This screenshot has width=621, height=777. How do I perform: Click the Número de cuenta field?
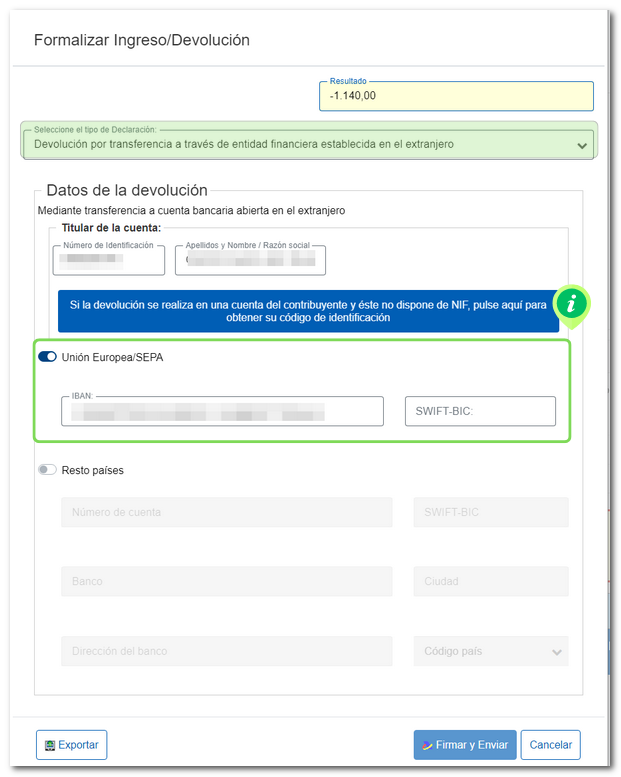226,512
